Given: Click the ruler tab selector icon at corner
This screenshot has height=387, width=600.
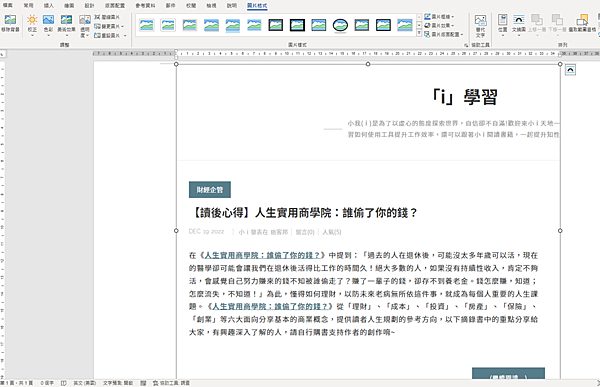Looking at the screenshot, I should click(x=3, y=54).
